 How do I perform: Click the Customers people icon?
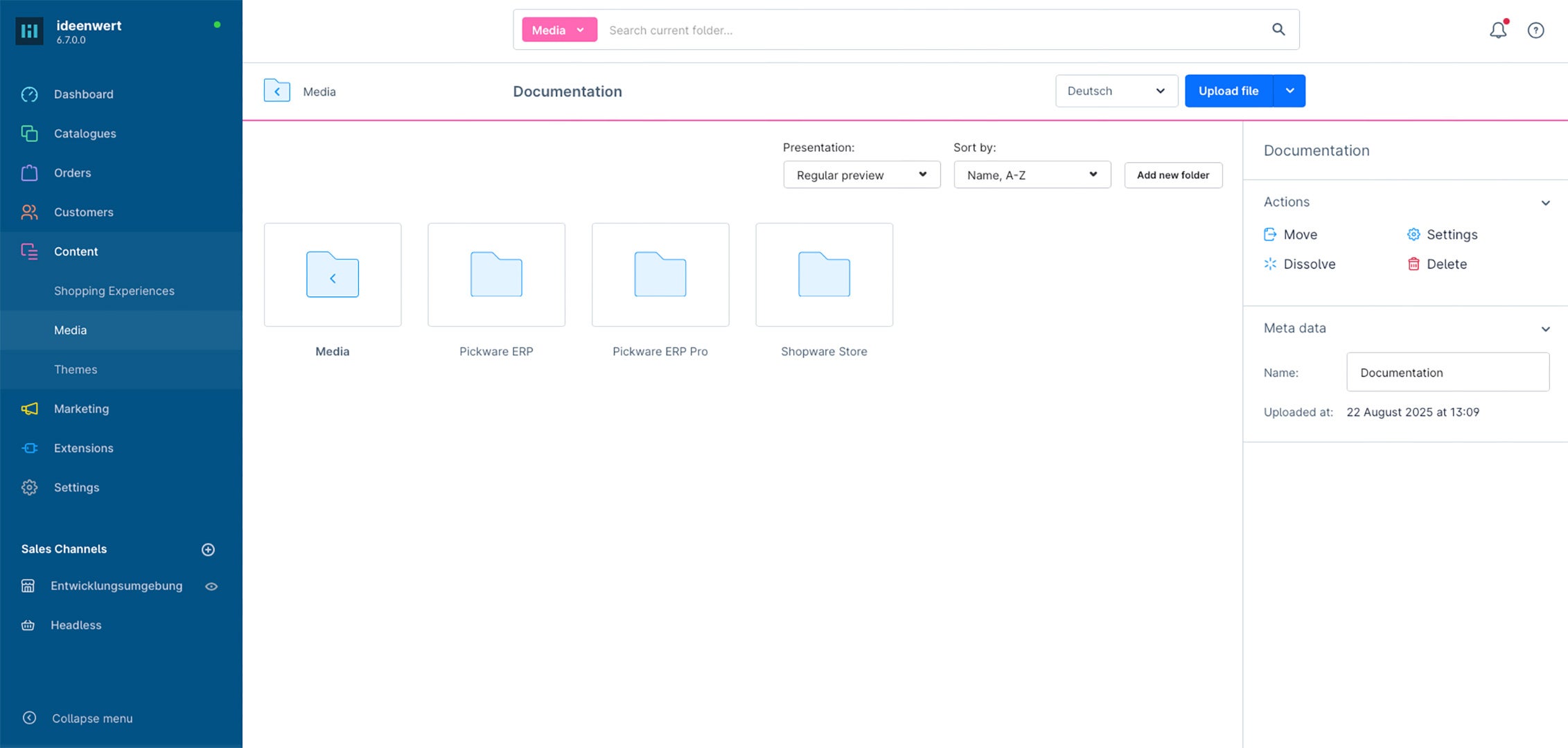pyautogui.click(x=29, y=212)
